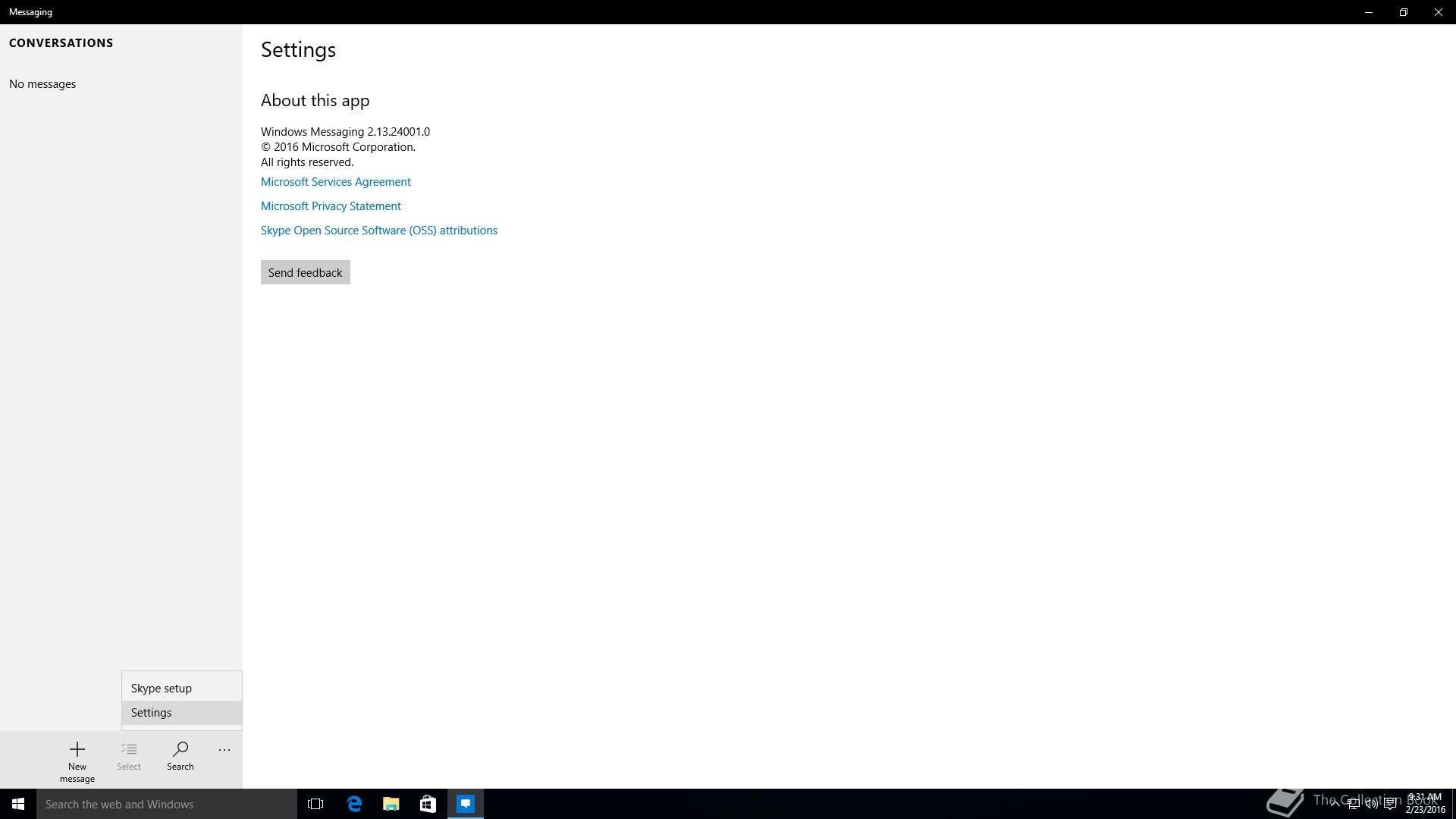The width and height of the screenshot is (1456, 819).
Task: Start a New message
Action: [x=77, y=761]
